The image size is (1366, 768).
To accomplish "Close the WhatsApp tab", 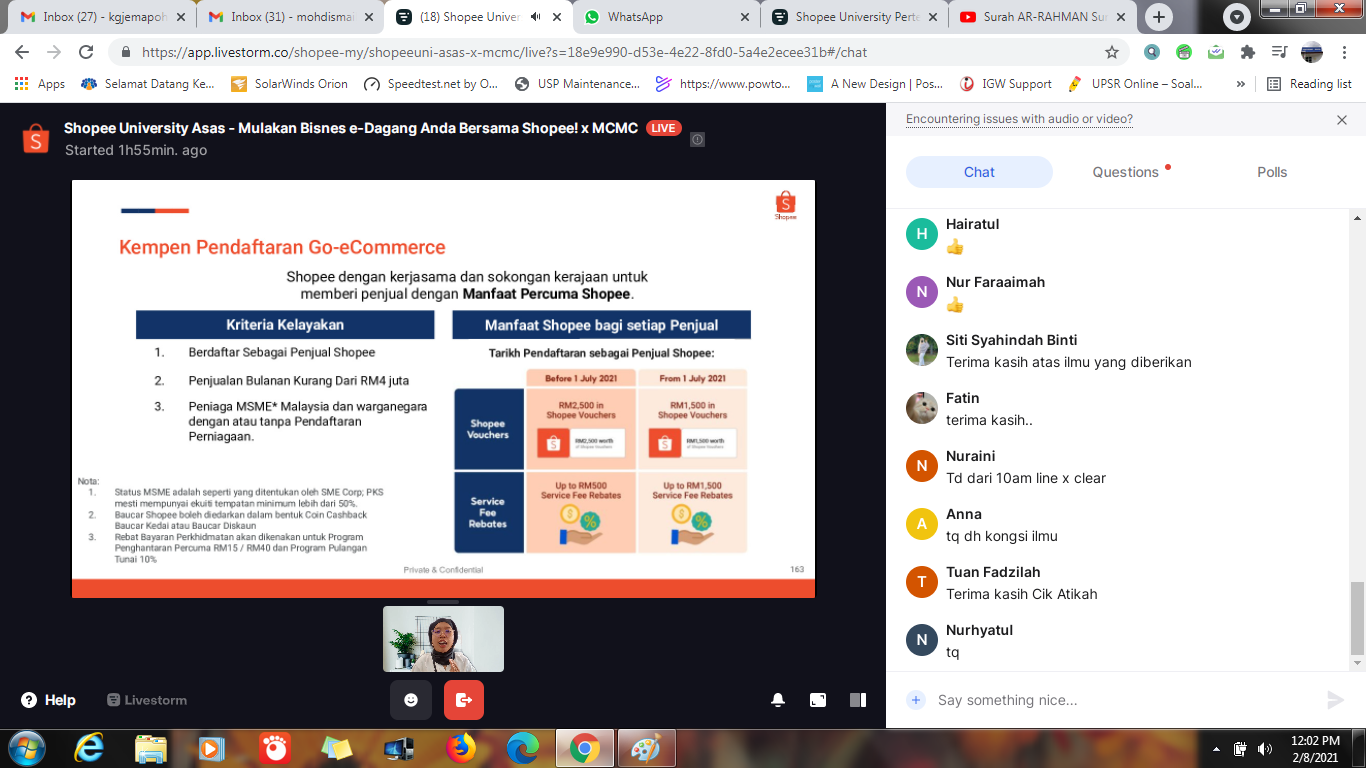I will (743, 17).
